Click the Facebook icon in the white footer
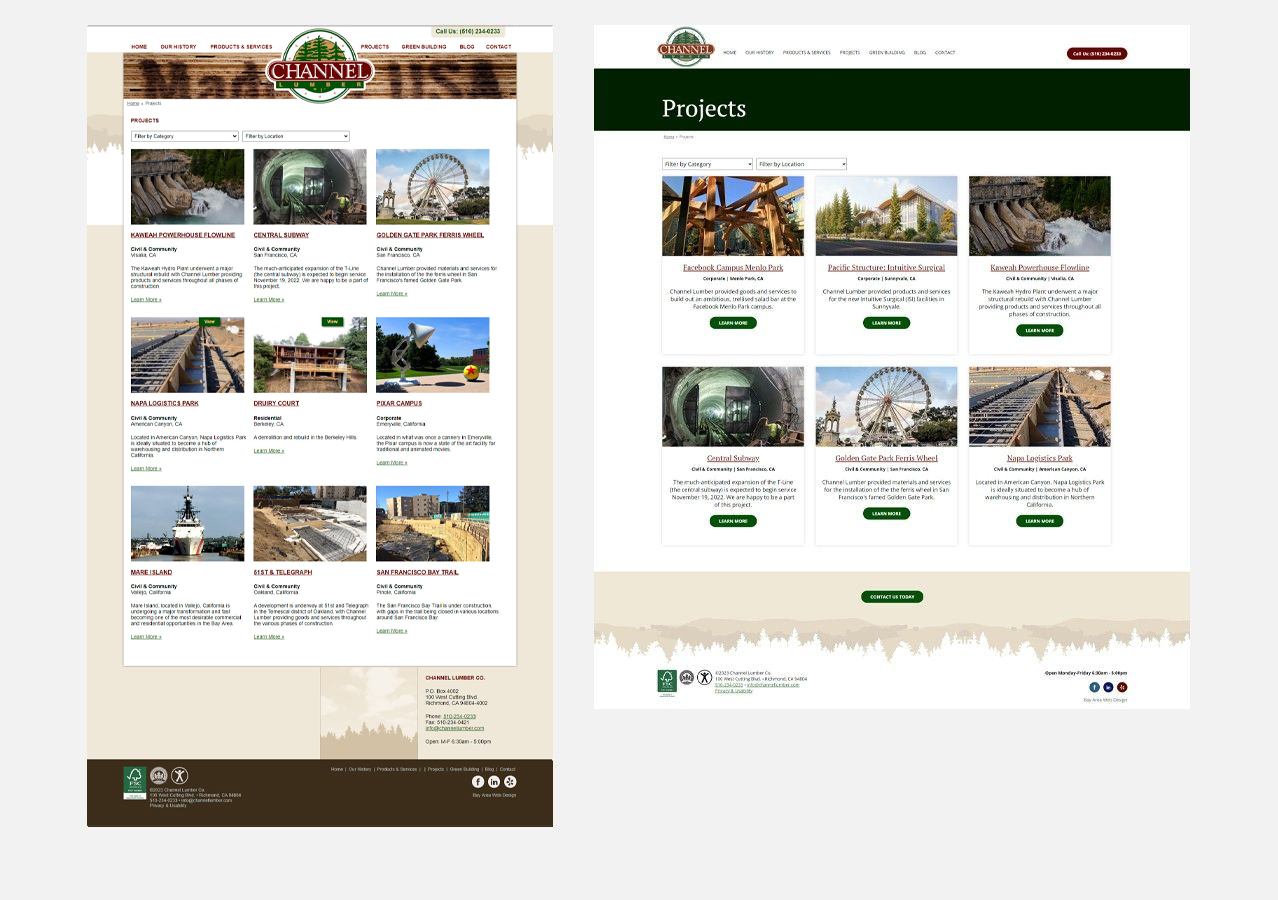Viewport: 1278px width, 900px height. click(1094, 687)
